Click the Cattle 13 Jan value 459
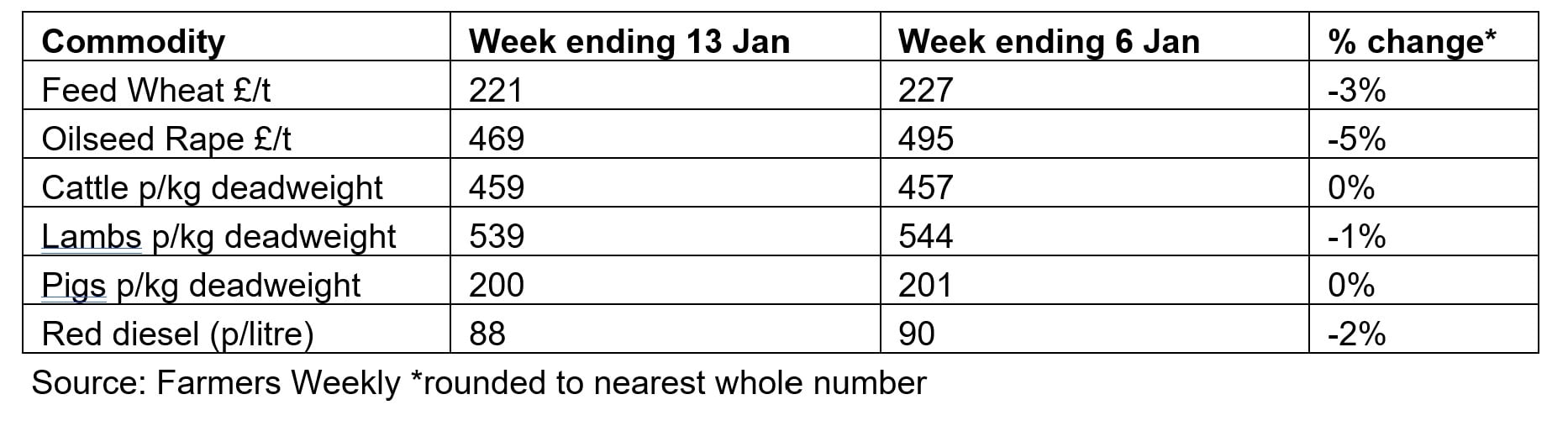 pyautogui.click(x=496, y=187)
